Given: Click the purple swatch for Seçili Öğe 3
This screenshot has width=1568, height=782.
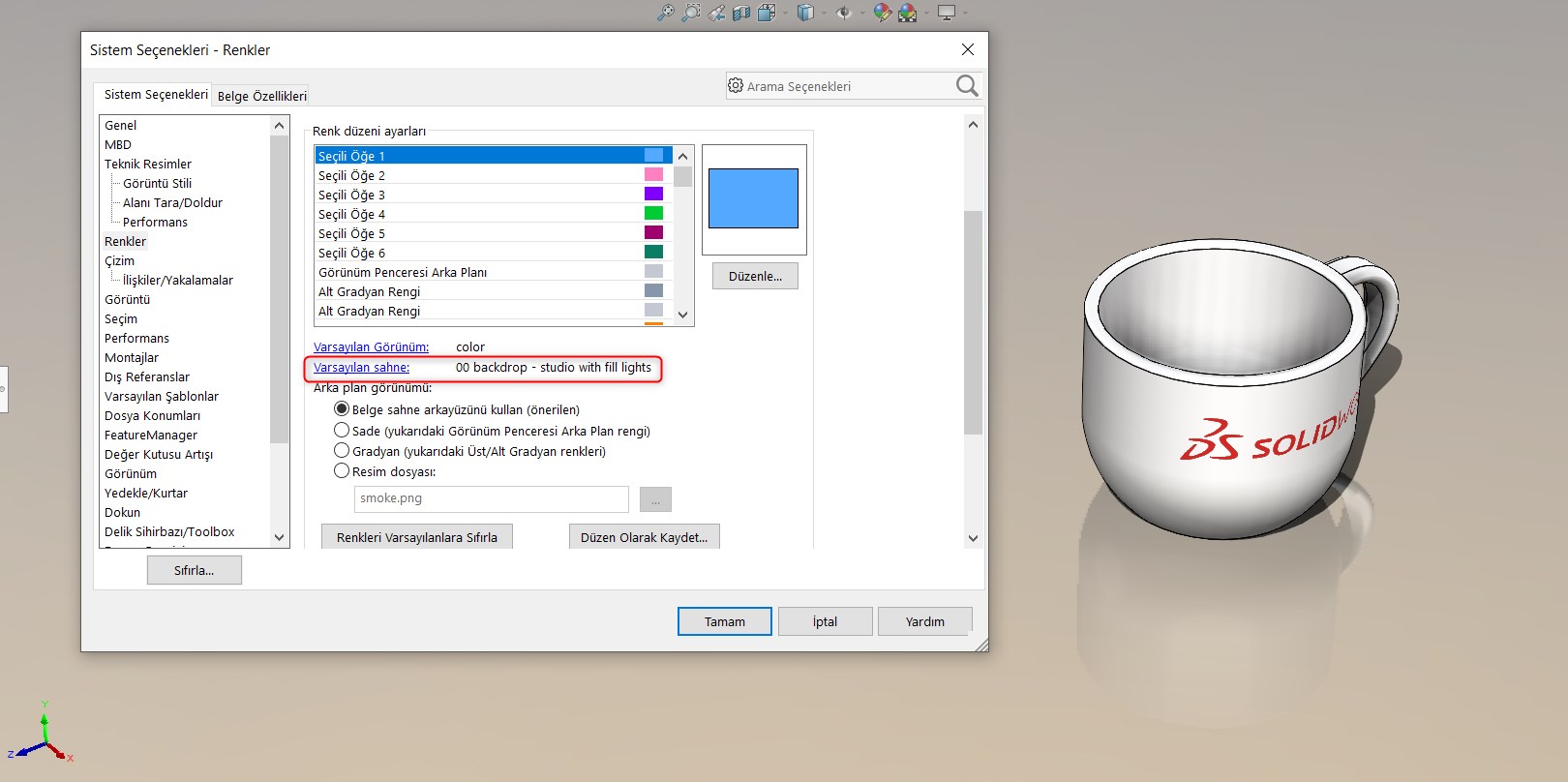Looking at the screenshot, I should [x=654, y=194].
